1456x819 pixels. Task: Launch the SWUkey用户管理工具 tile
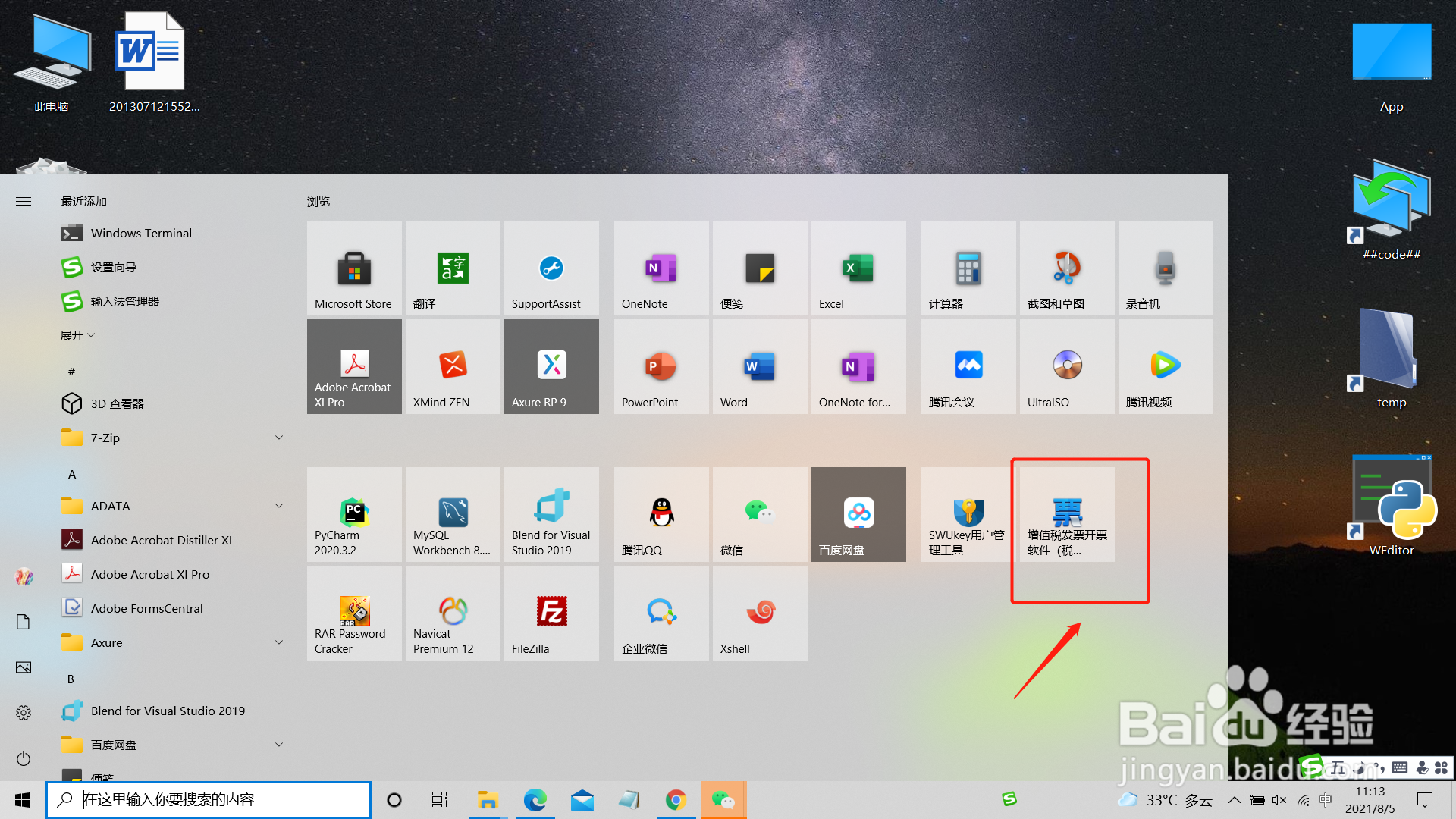[968, 514]
